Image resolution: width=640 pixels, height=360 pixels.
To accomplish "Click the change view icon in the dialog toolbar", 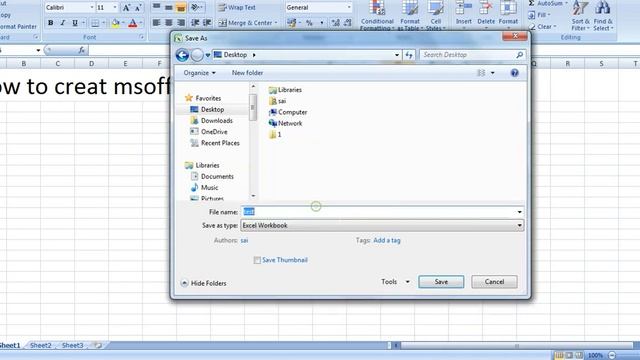I will (x=481, y=73).
